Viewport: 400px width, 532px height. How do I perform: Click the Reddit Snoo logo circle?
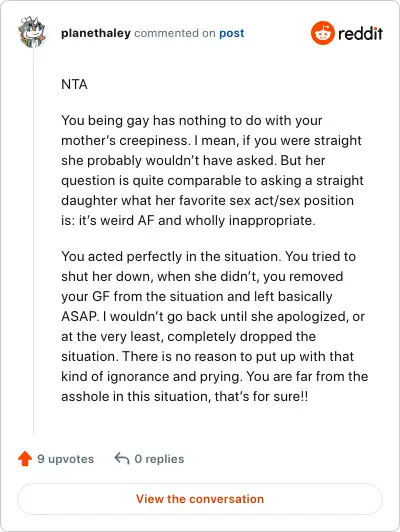click(x=322, y=33)
